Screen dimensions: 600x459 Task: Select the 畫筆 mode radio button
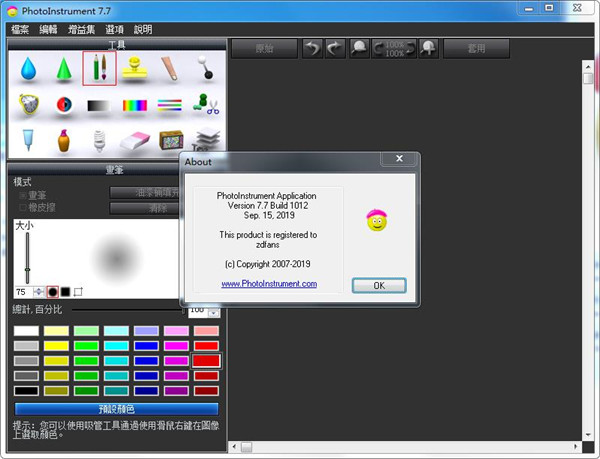(x=23, y=195)
